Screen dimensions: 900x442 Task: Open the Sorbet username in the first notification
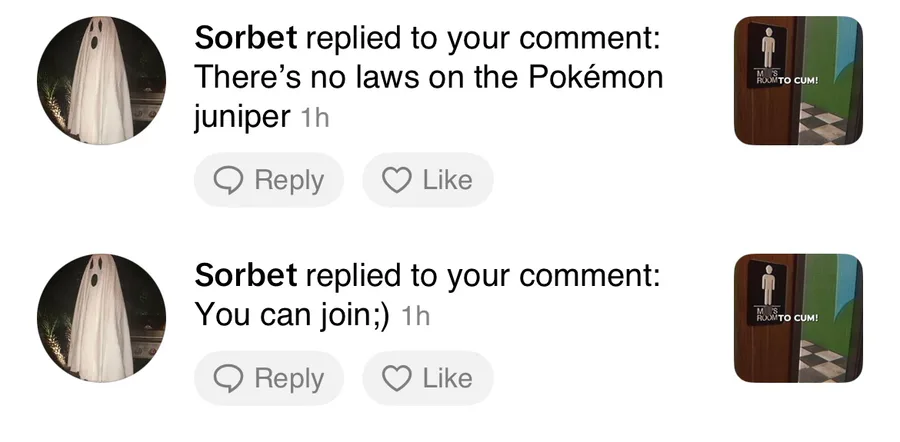tap(246, 38)
